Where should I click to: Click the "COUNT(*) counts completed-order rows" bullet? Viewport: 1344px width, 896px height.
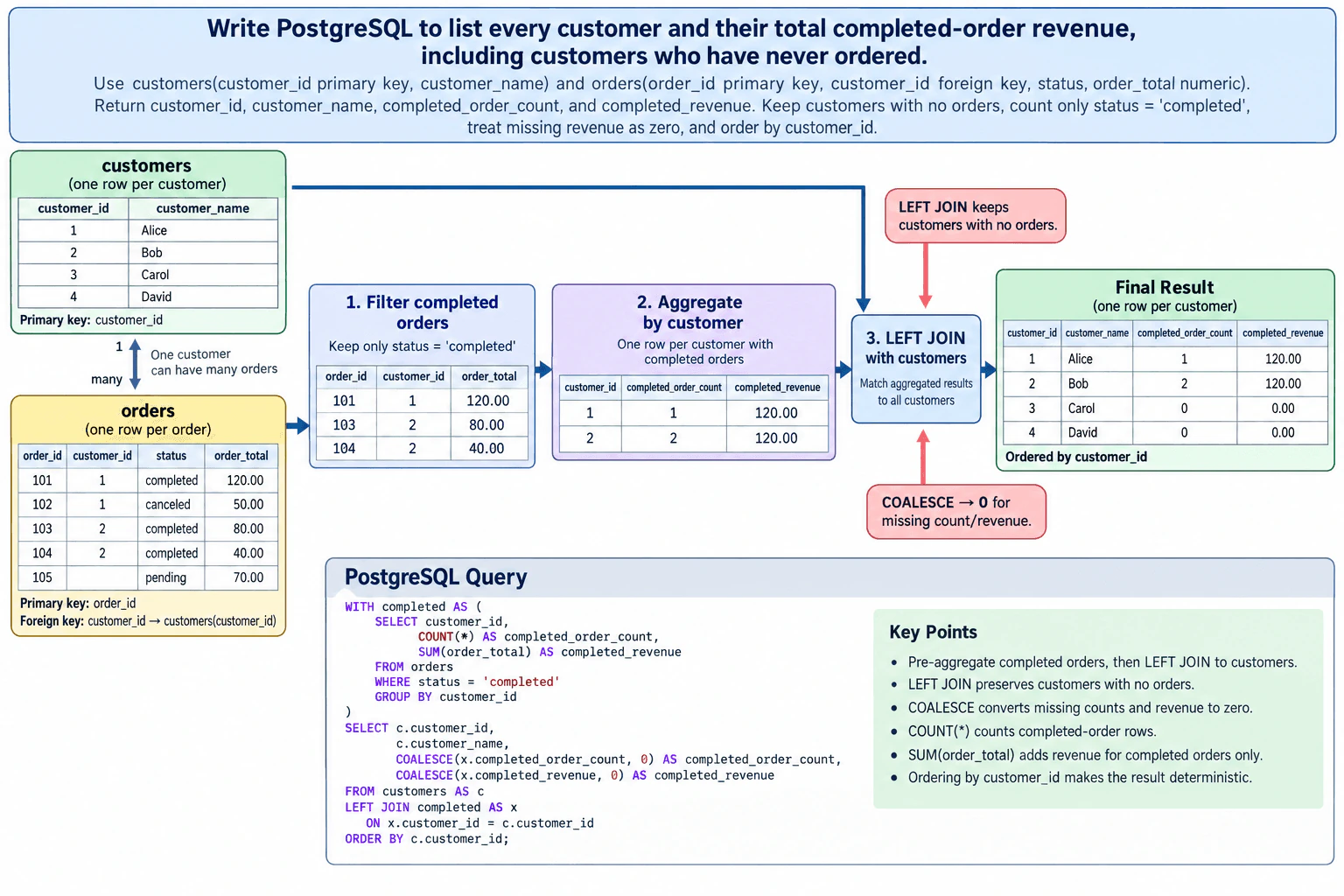pos(1032,731)
